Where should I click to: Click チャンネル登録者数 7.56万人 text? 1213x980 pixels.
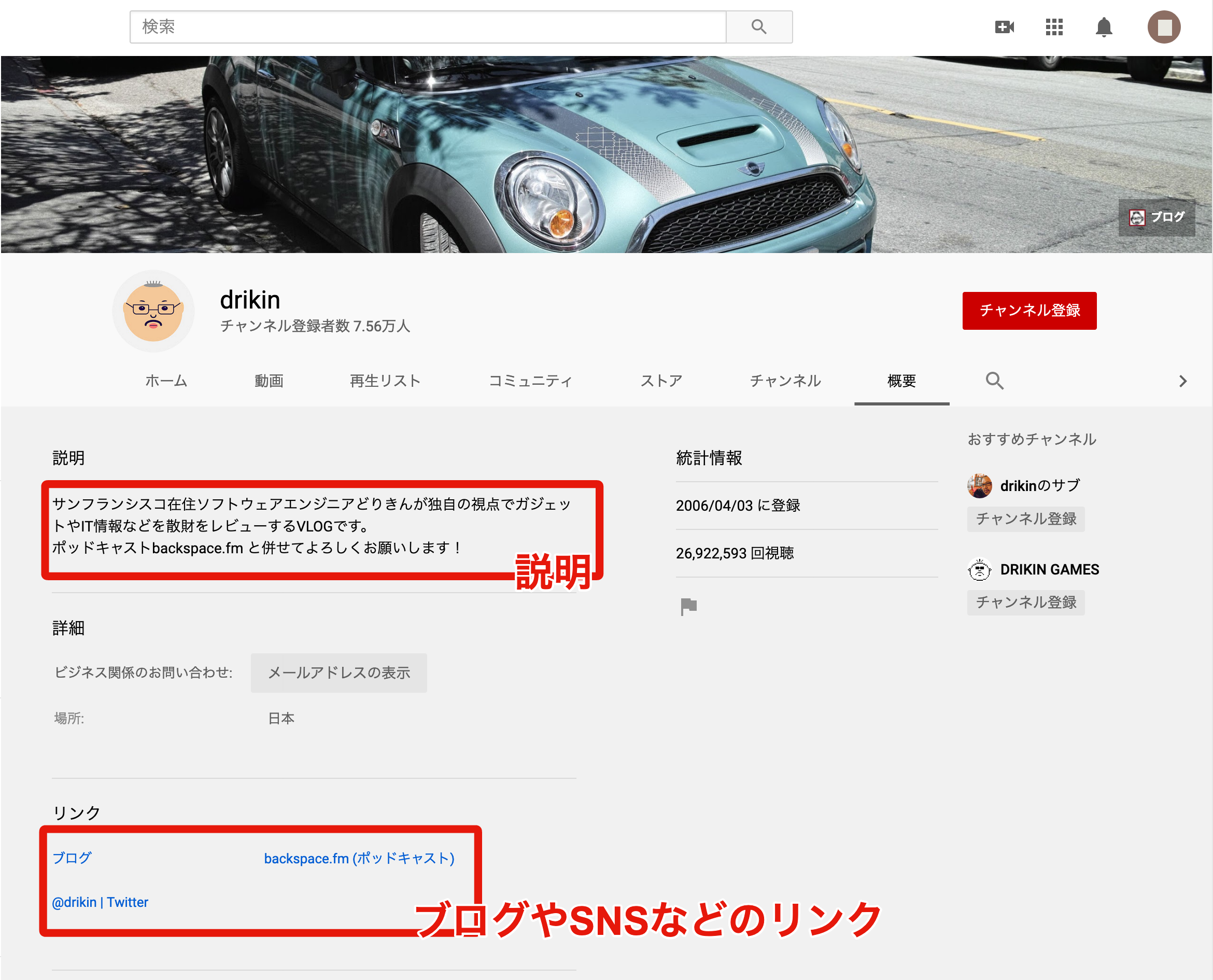[315, 326]
